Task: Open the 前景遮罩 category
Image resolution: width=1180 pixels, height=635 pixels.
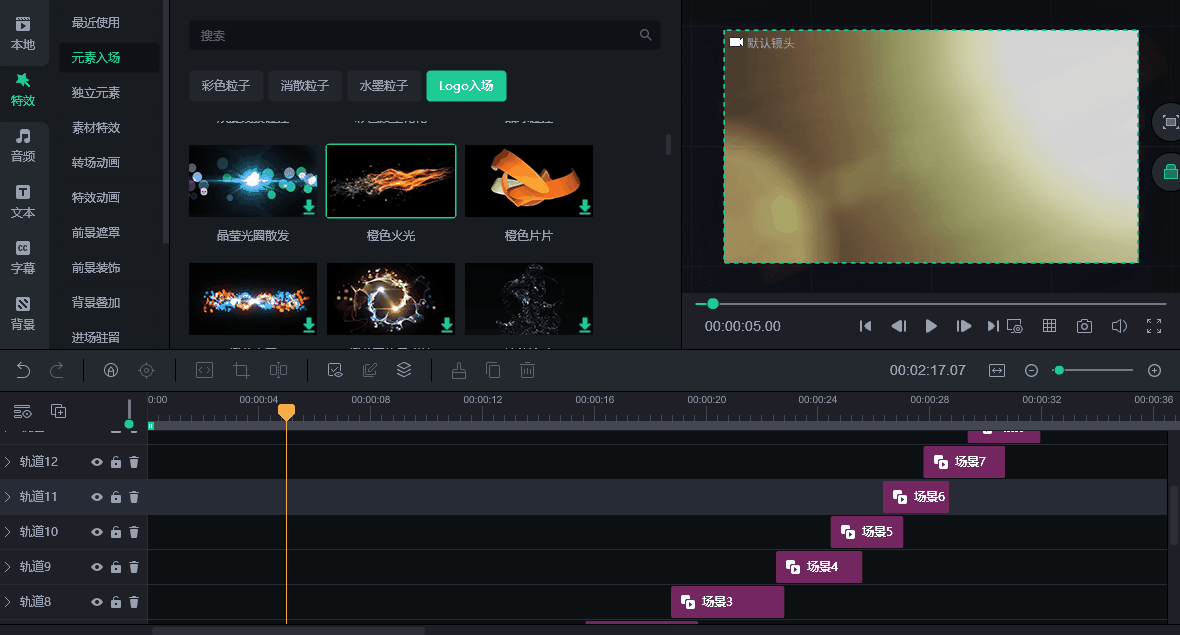Action: tap(96, 232)
